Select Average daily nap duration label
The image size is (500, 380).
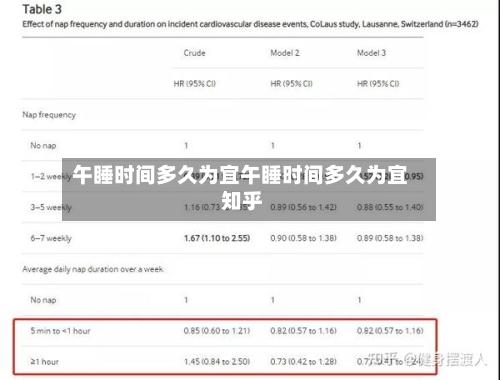click(x=93, y=269)
